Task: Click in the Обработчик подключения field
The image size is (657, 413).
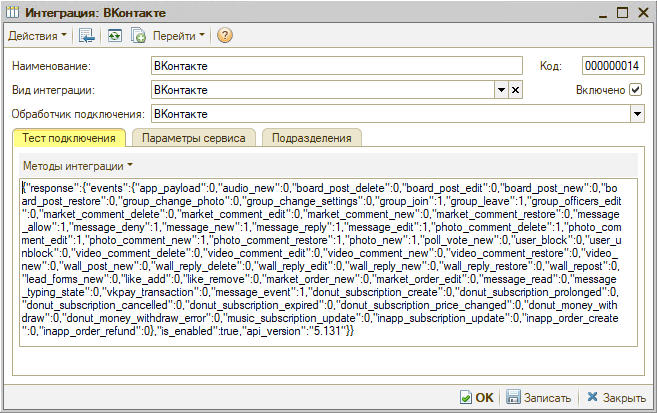Action: click(391, 114)
